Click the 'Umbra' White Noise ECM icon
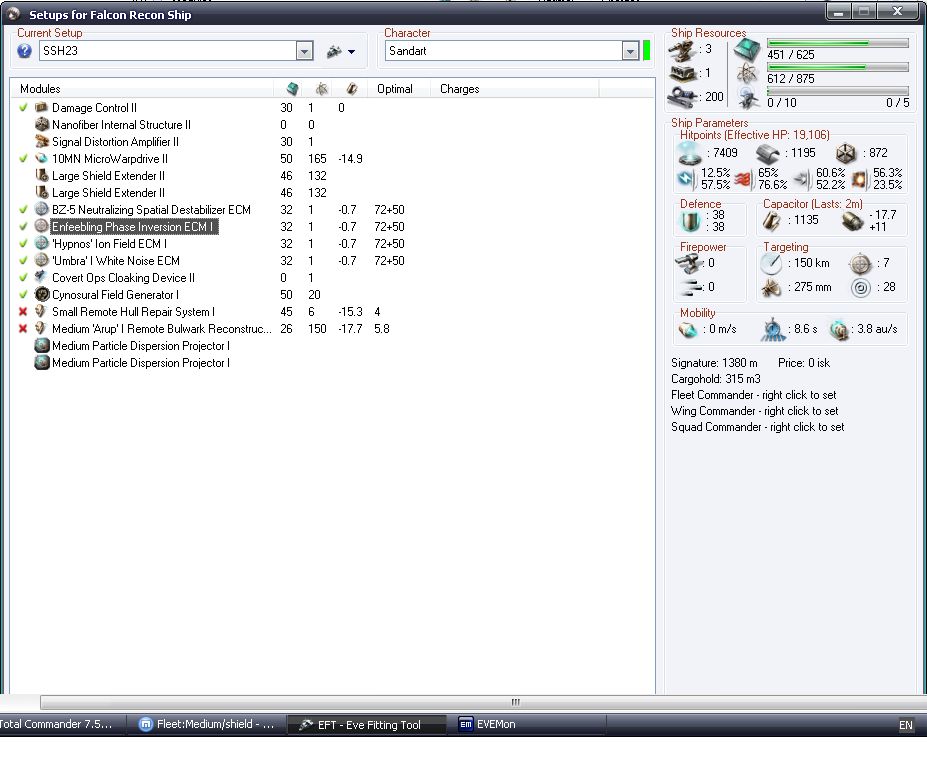The image size is (927, 762). point(41,261)
